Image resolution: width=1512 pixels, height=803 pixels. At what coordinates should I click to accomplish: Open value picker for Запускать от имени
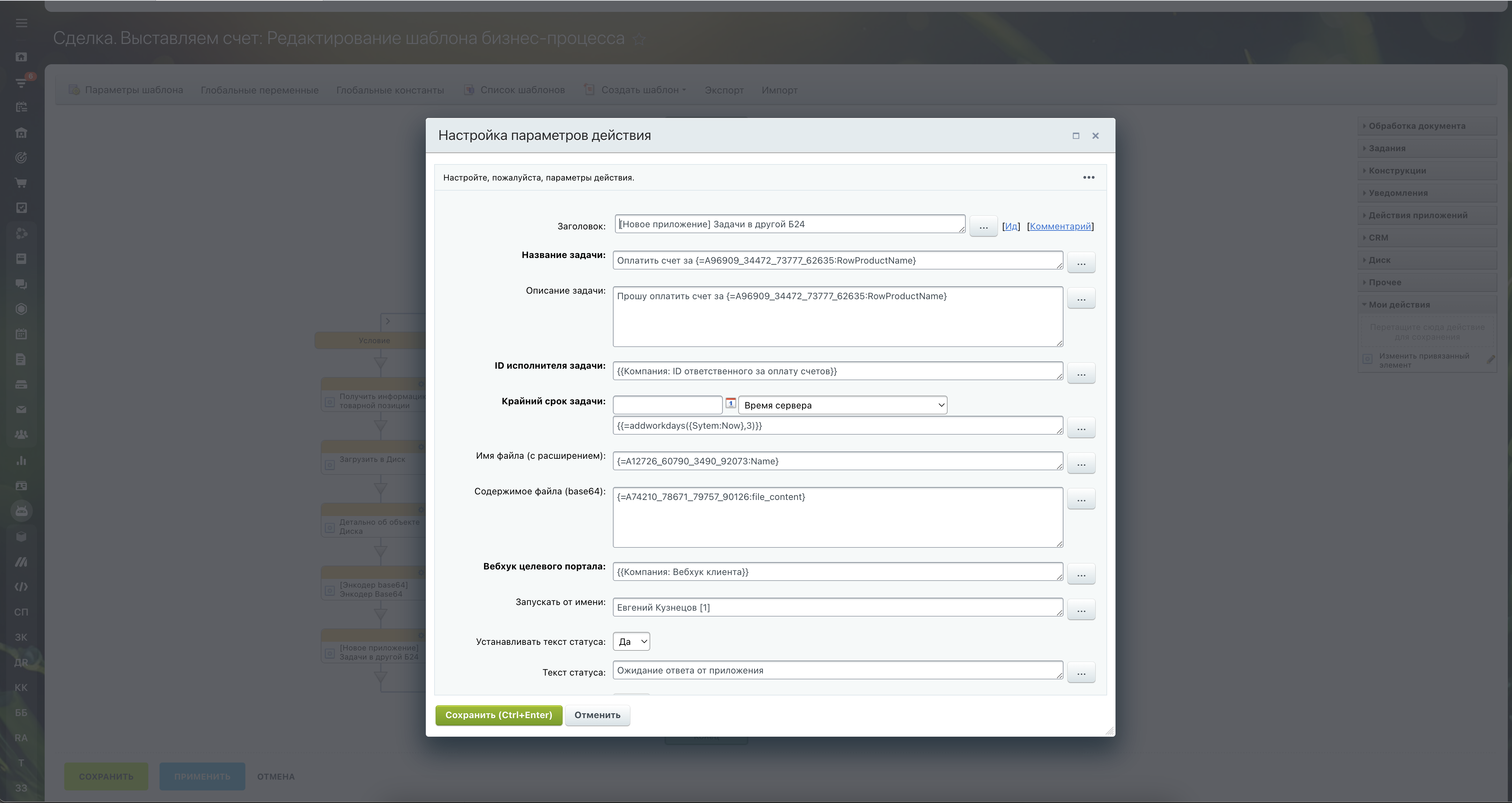pyautogui.click(x=1081, y=610)
